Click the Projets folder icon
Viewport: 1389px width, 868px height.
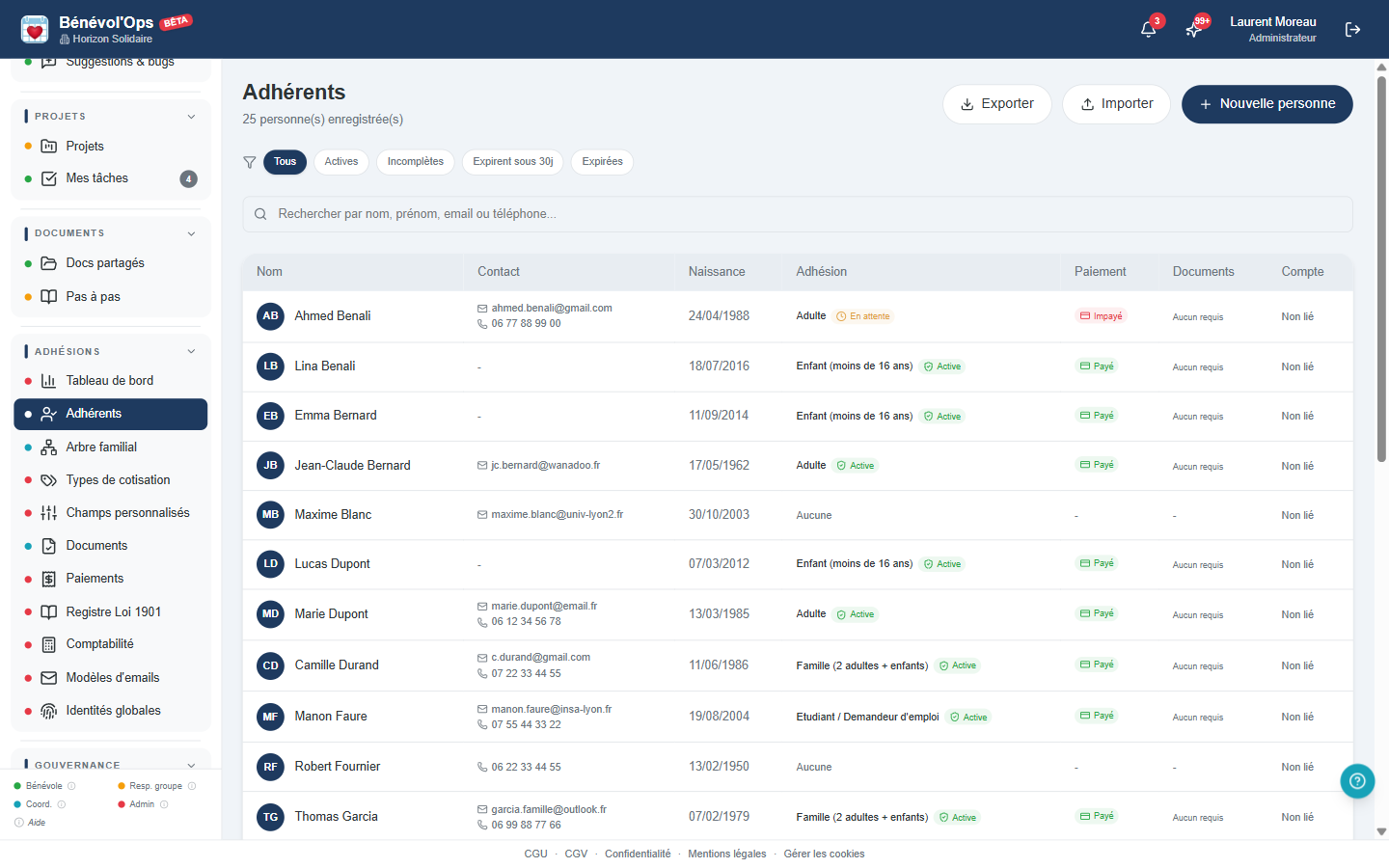tap(49, 146)
